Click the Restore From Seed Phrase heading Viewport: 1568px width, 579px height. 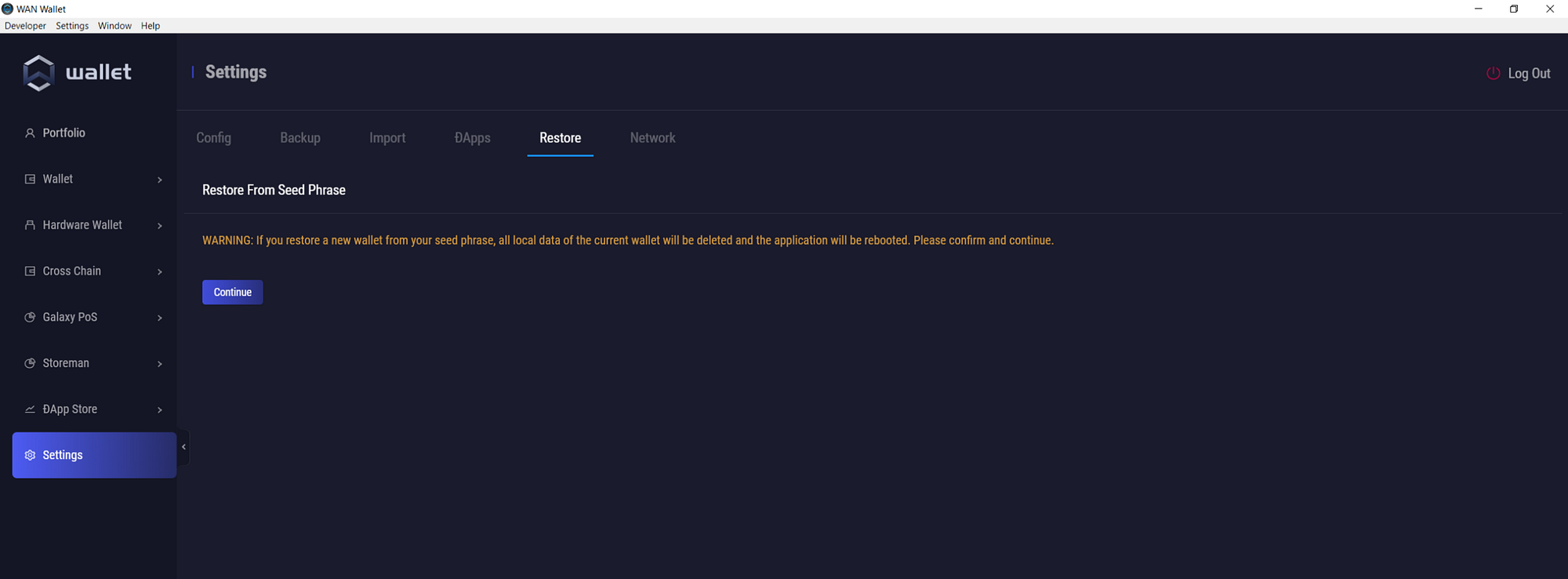click(x=274, y=190)
